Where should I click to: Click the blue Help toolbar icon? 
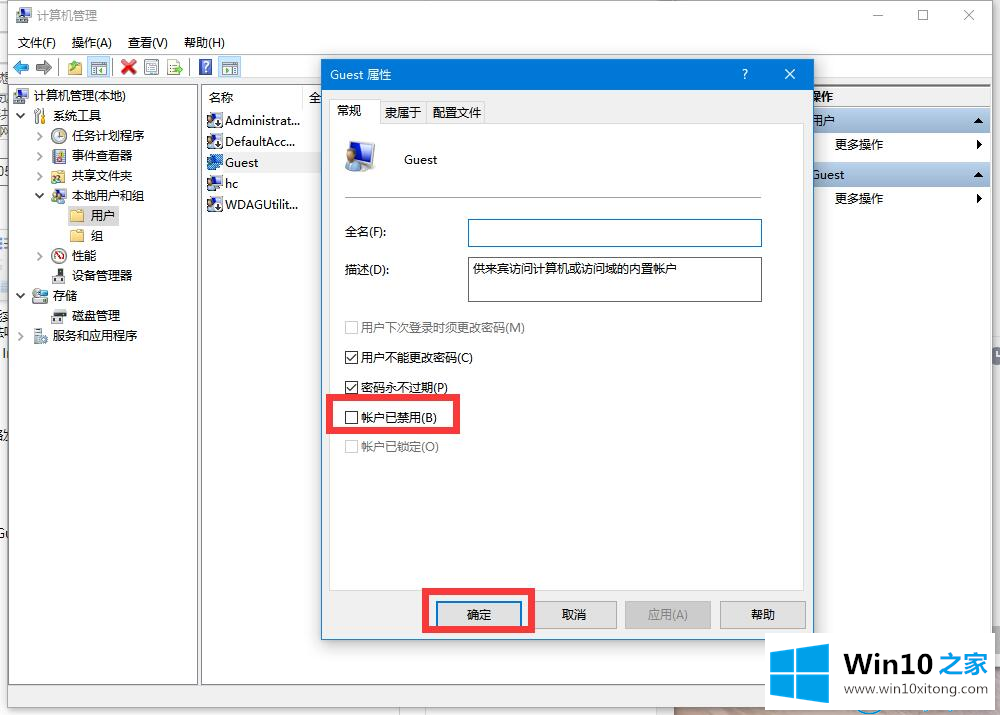click(x=205, y=67)
